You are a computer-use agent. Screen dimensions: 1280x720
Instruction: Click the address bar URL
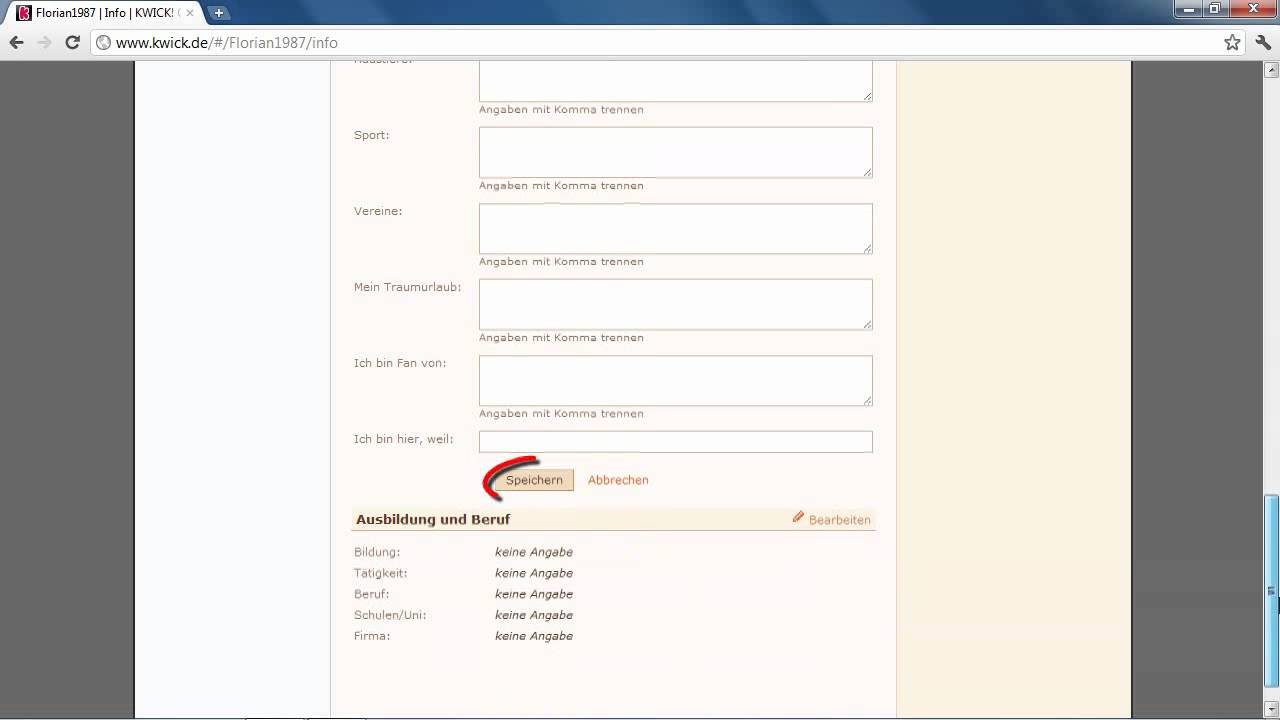[x=227, y=43]
